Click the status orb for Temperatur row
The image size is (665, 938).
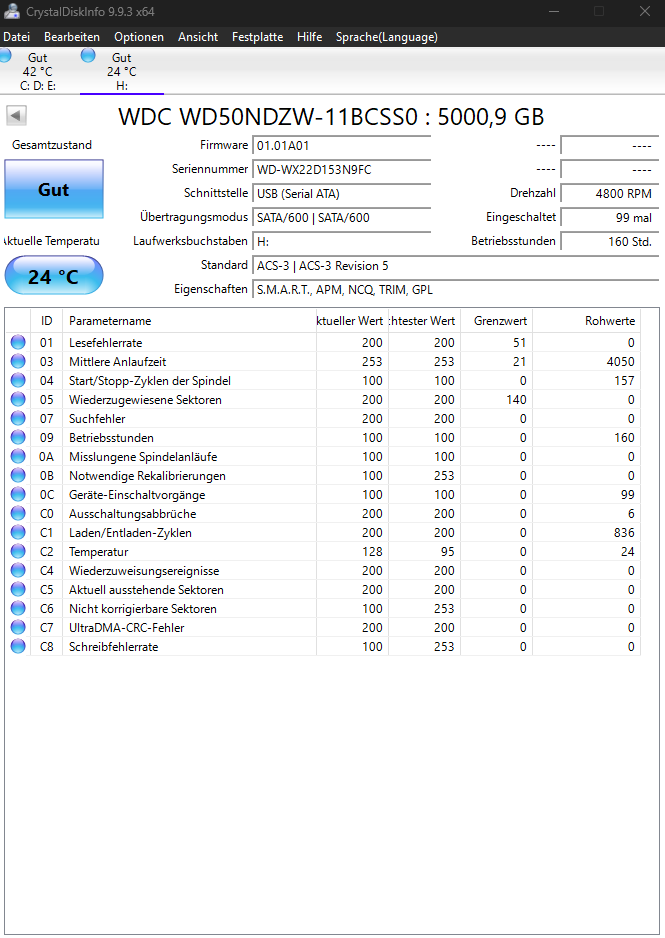[19, 551]
